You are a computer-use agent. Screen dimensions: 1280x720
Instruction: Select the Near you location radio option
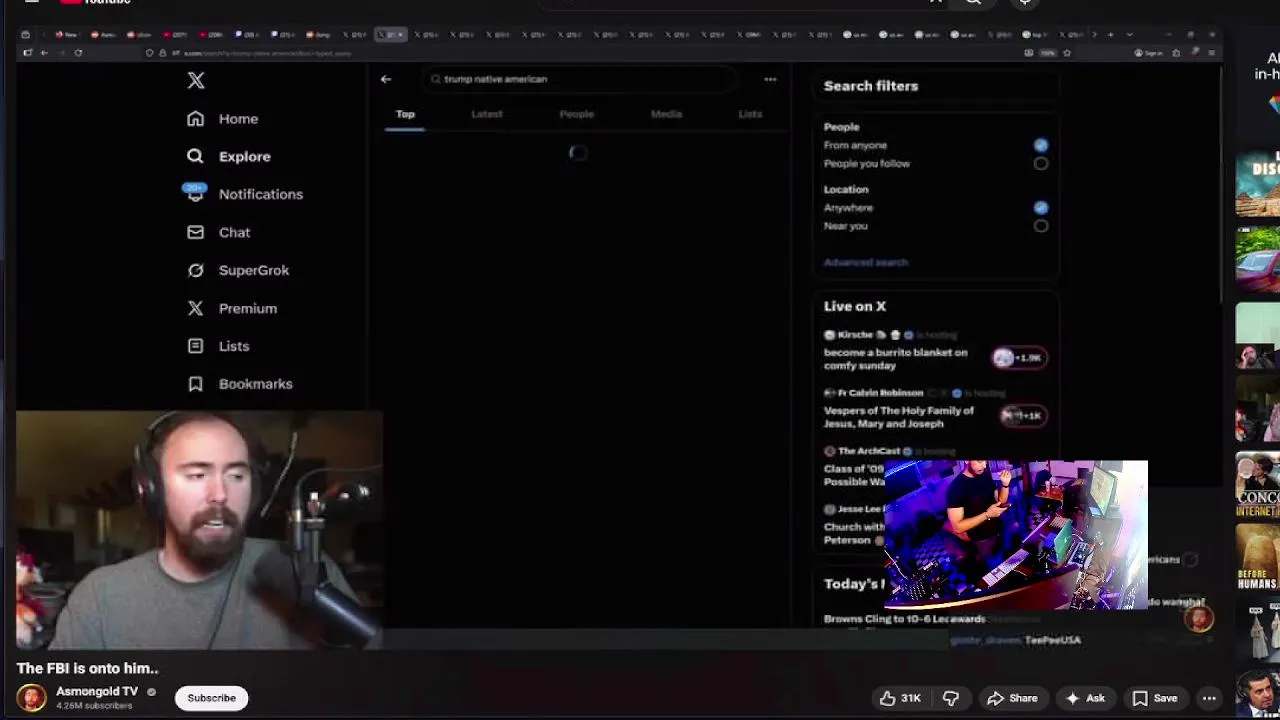(x=1041, y=226)
